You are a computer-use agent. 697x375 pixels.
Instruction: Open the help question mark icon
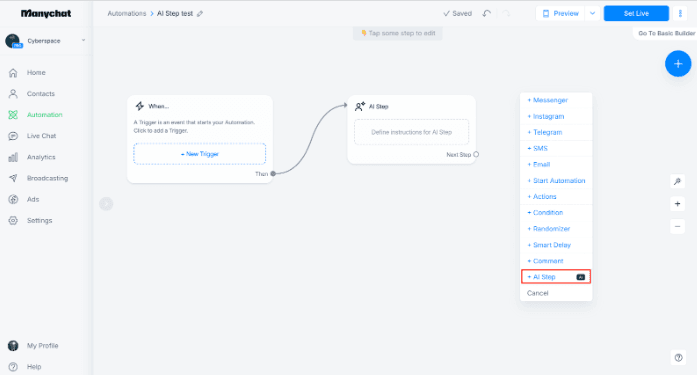pyautogui.click(x=678, y=357)
